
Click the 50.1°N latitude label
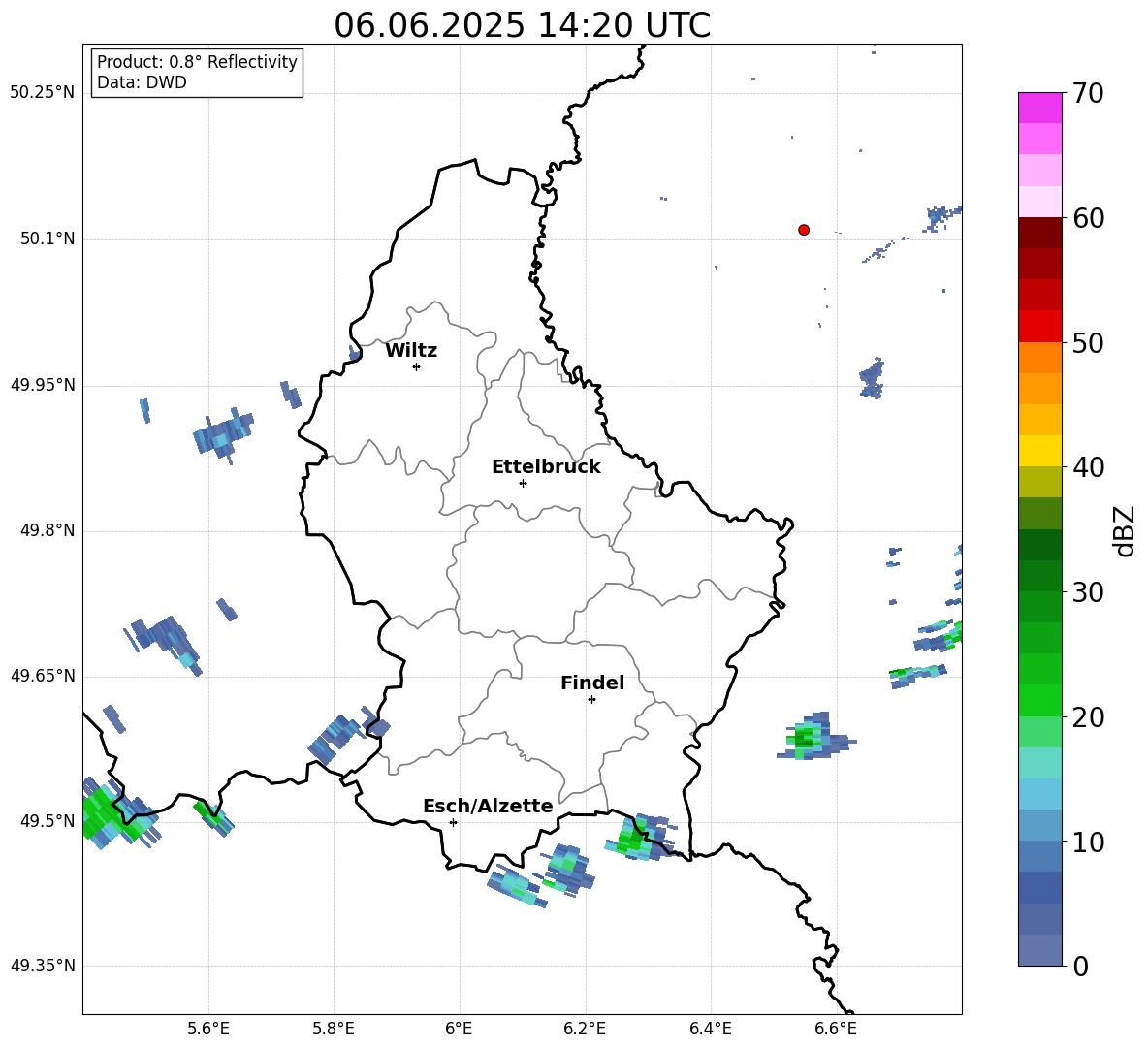48,238
